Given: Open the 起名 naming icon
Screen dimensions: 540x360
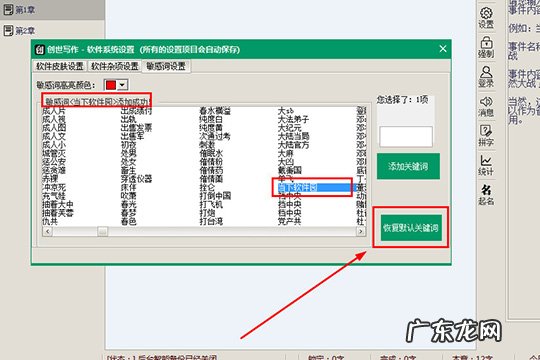Looking at the screenshot, I should (486, 195).
